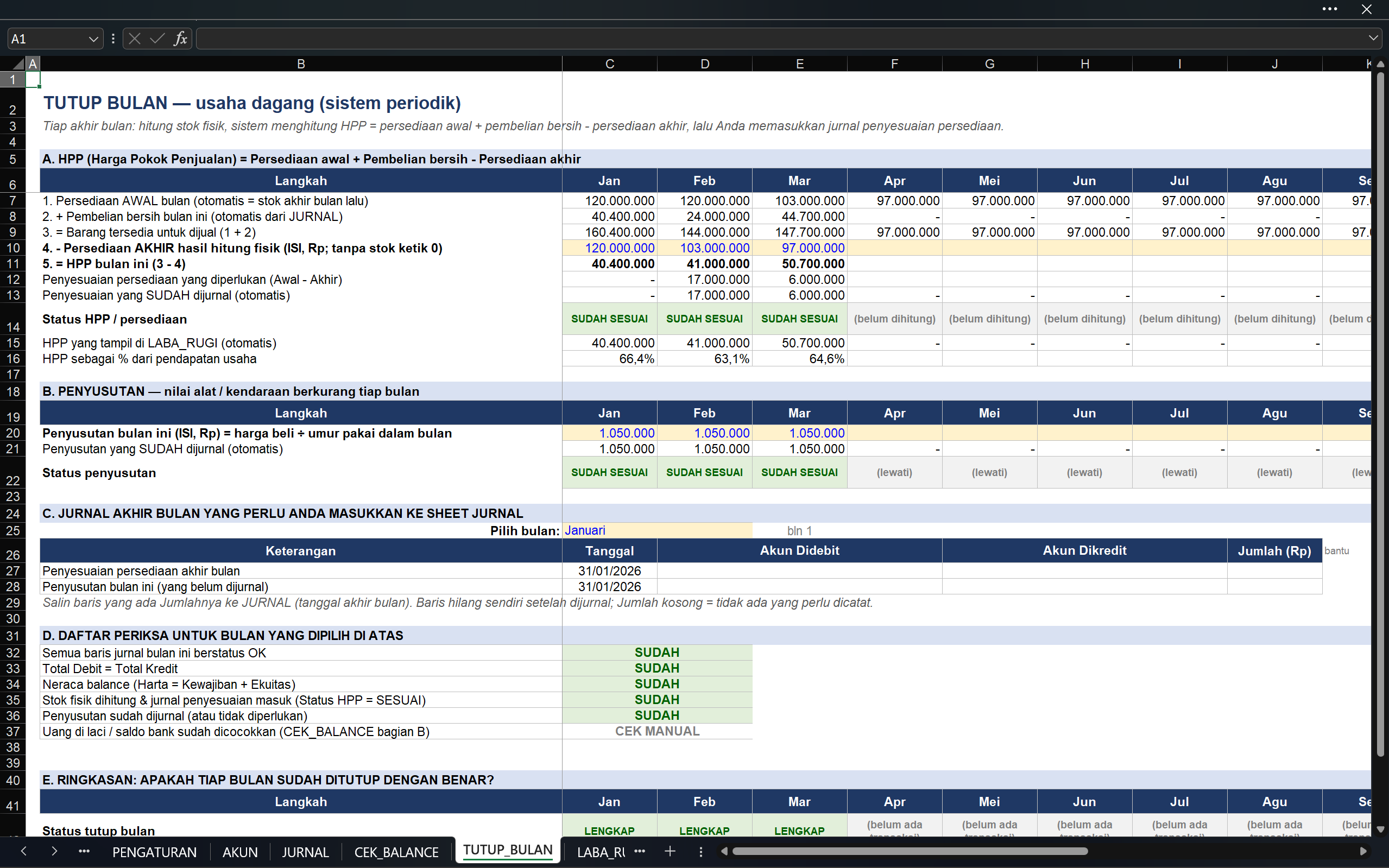Add a new sheet with plus icon
The height and width of the screenshot is (868, 1389).
coord(670,851)
